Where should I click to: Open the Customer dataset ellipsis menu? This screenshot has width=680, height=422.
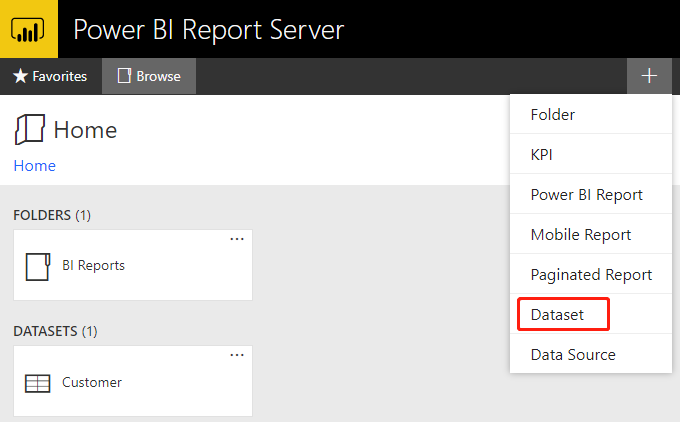tap(237, 355)
